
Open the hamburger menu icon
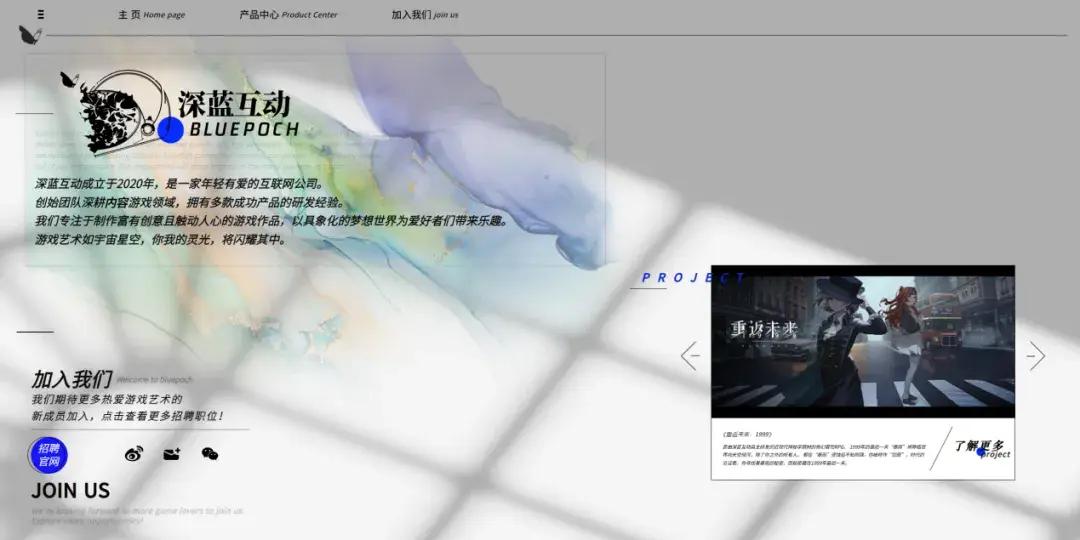tap(40, 15)
